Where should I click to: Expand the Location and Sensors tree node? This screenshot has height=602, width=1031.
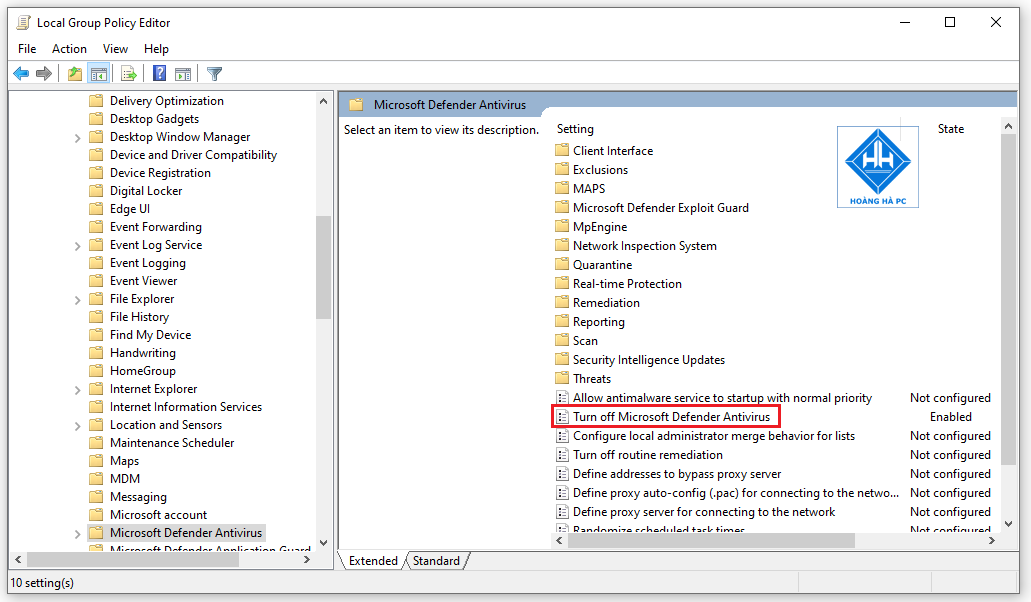click(78, 426)
